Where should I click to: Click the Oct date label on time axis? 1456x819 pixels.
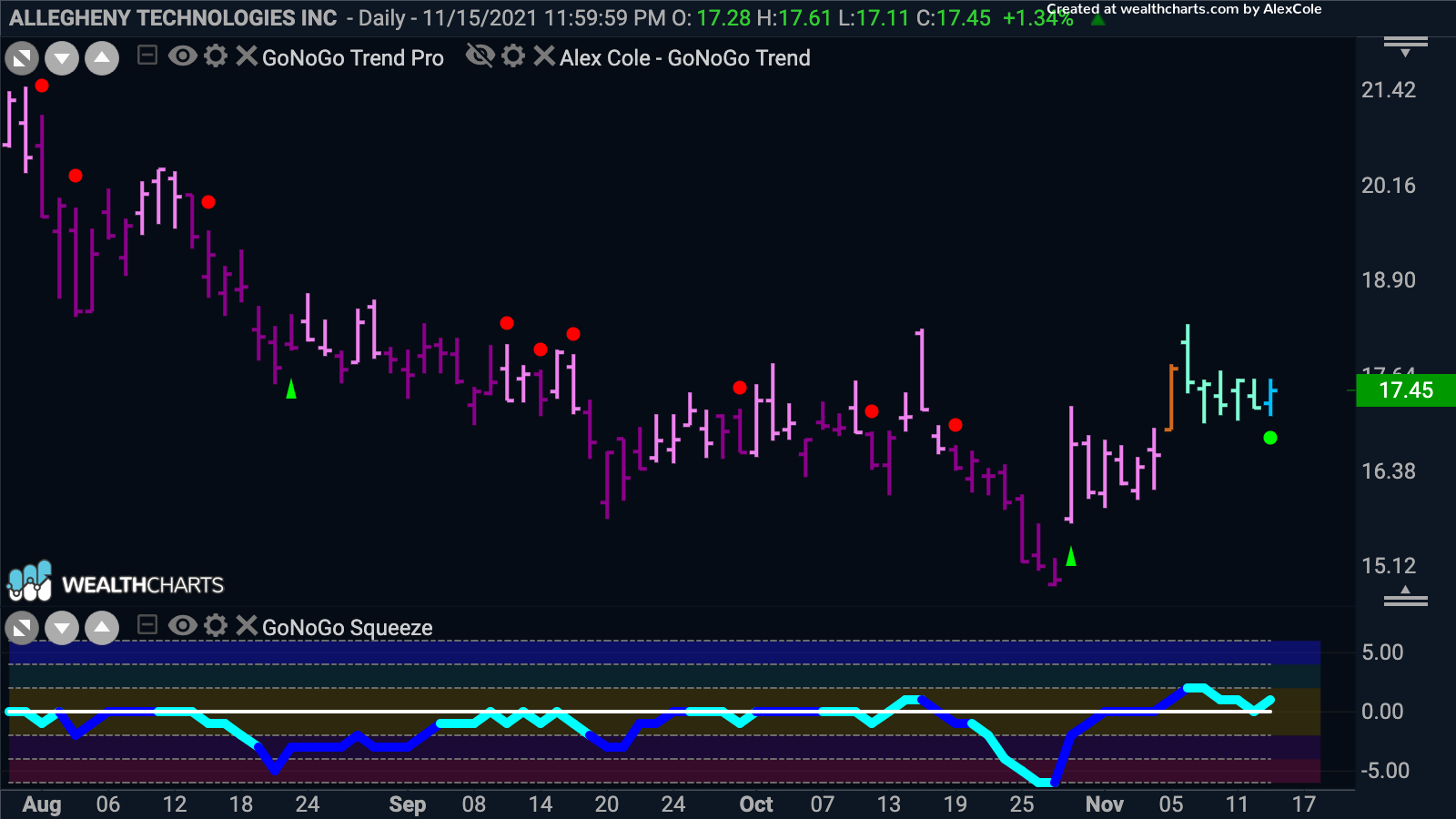tap(756, 804)
